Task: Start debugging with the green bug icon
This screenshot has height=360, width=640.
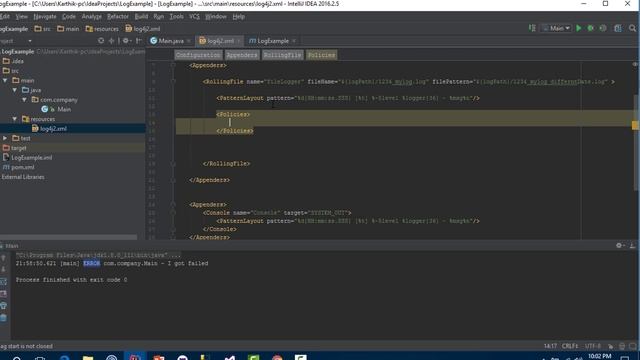Action: (591, 28)
